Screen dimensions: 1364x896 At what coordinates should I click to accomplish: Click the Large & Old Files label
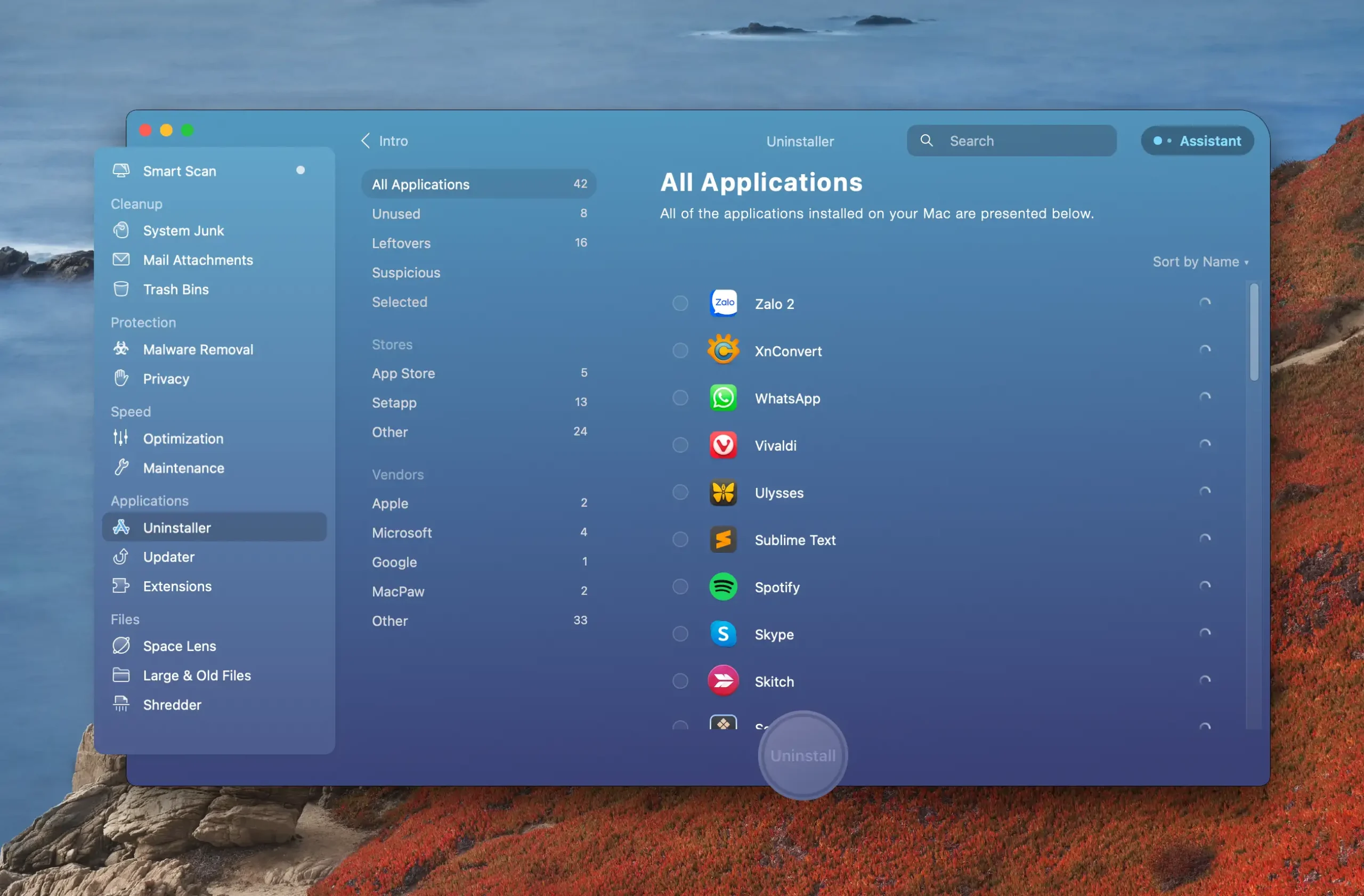[x=197, y=675]
